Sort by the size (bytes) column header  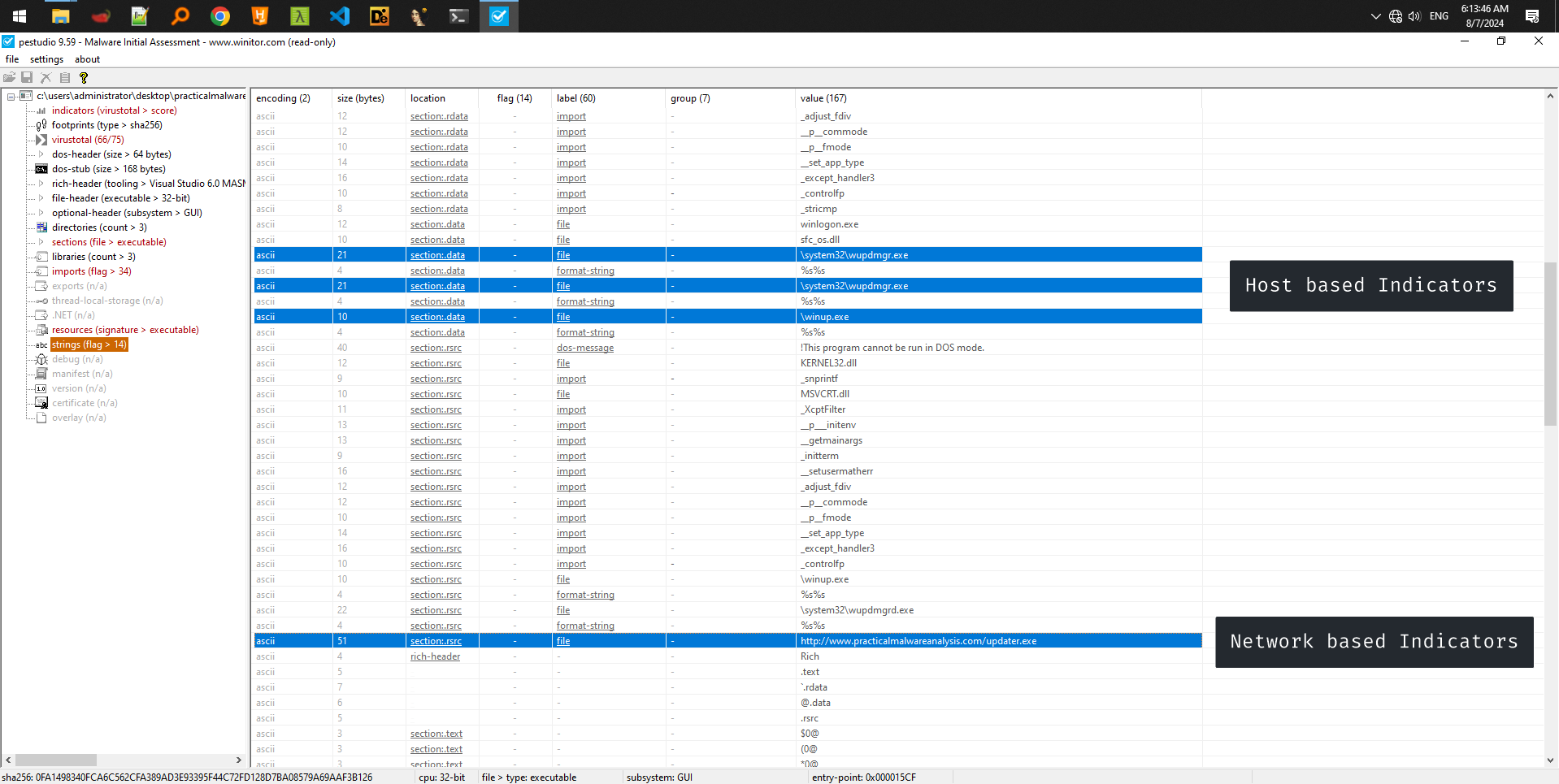pyautogui.click(x=361, y=98)
